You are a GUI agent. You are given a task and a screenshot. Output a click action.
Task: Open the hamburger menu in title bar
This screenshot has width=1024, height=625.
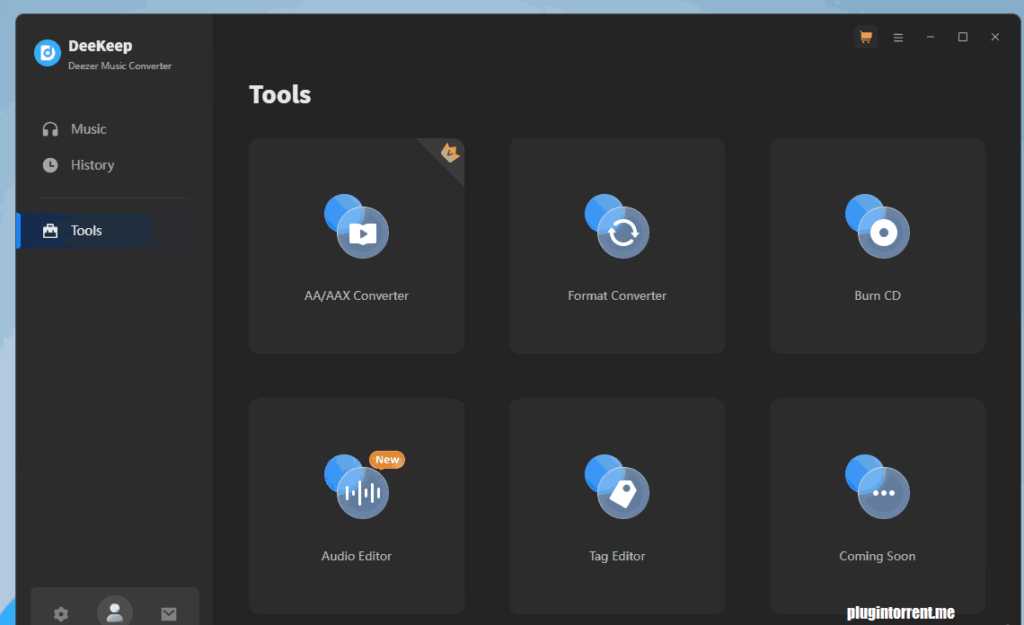(898, 37)
